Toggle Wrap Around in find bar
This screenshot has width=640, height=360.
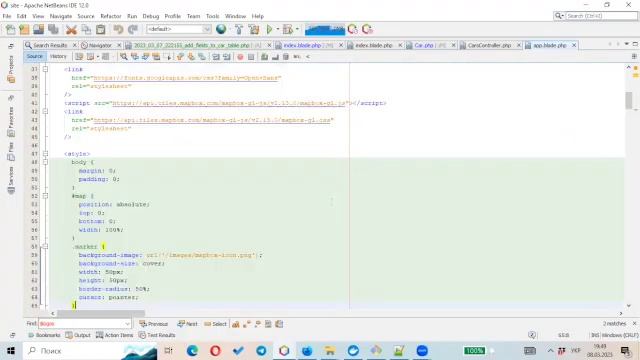coord(279,324)
